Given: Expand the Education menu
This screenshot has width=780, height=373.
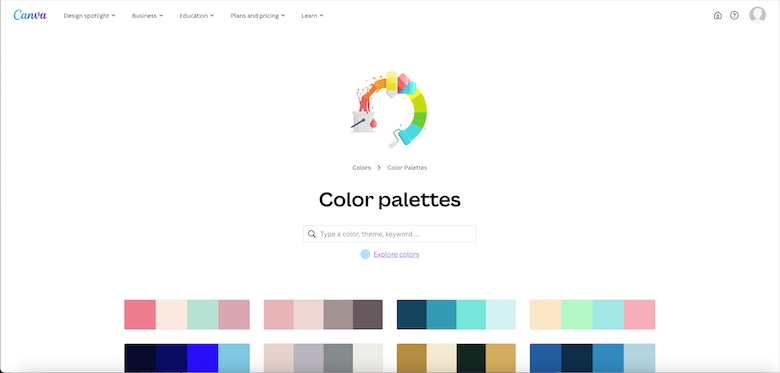Looking at the screenshot, I should click(x=197, y=15).
